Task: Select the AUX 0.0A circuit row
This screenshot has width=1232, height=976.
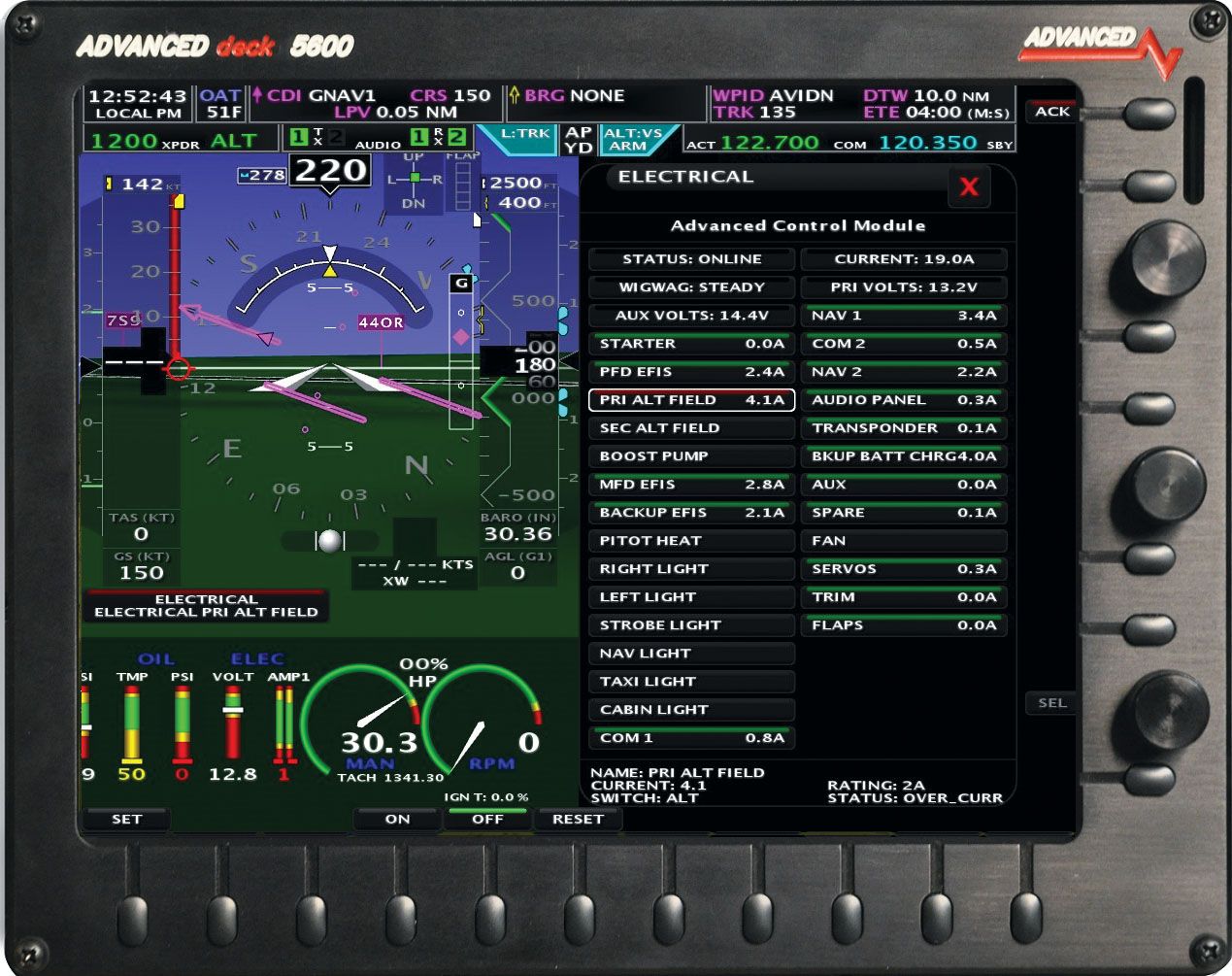Action: click(x=904, y=485)
